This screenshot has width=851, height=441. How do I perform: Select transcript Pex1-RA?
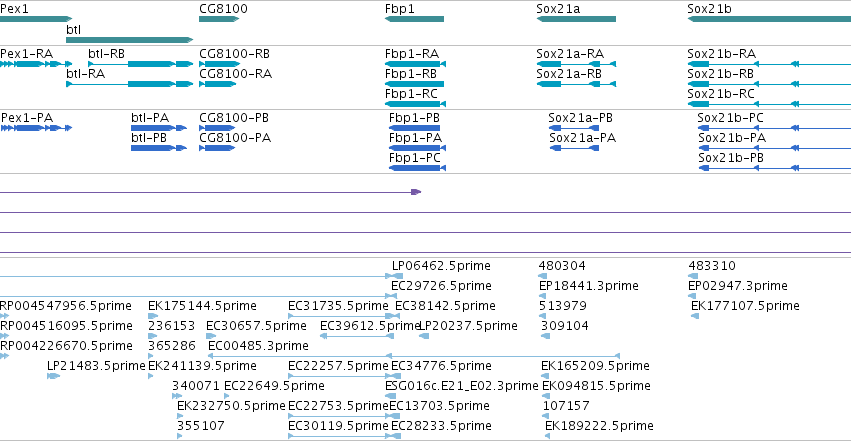click(36, 64)
